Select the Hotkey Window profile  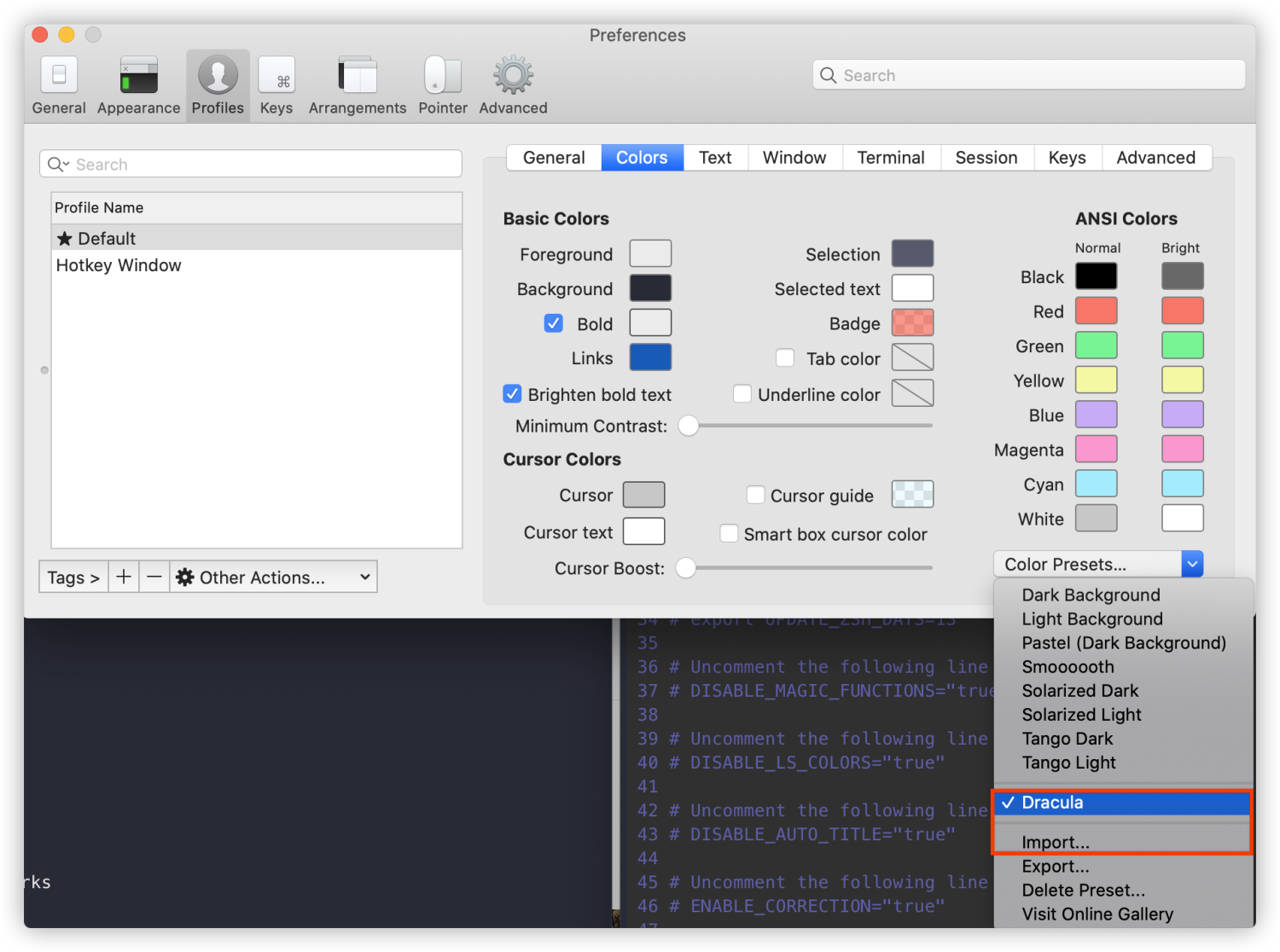tap(119, 264)
